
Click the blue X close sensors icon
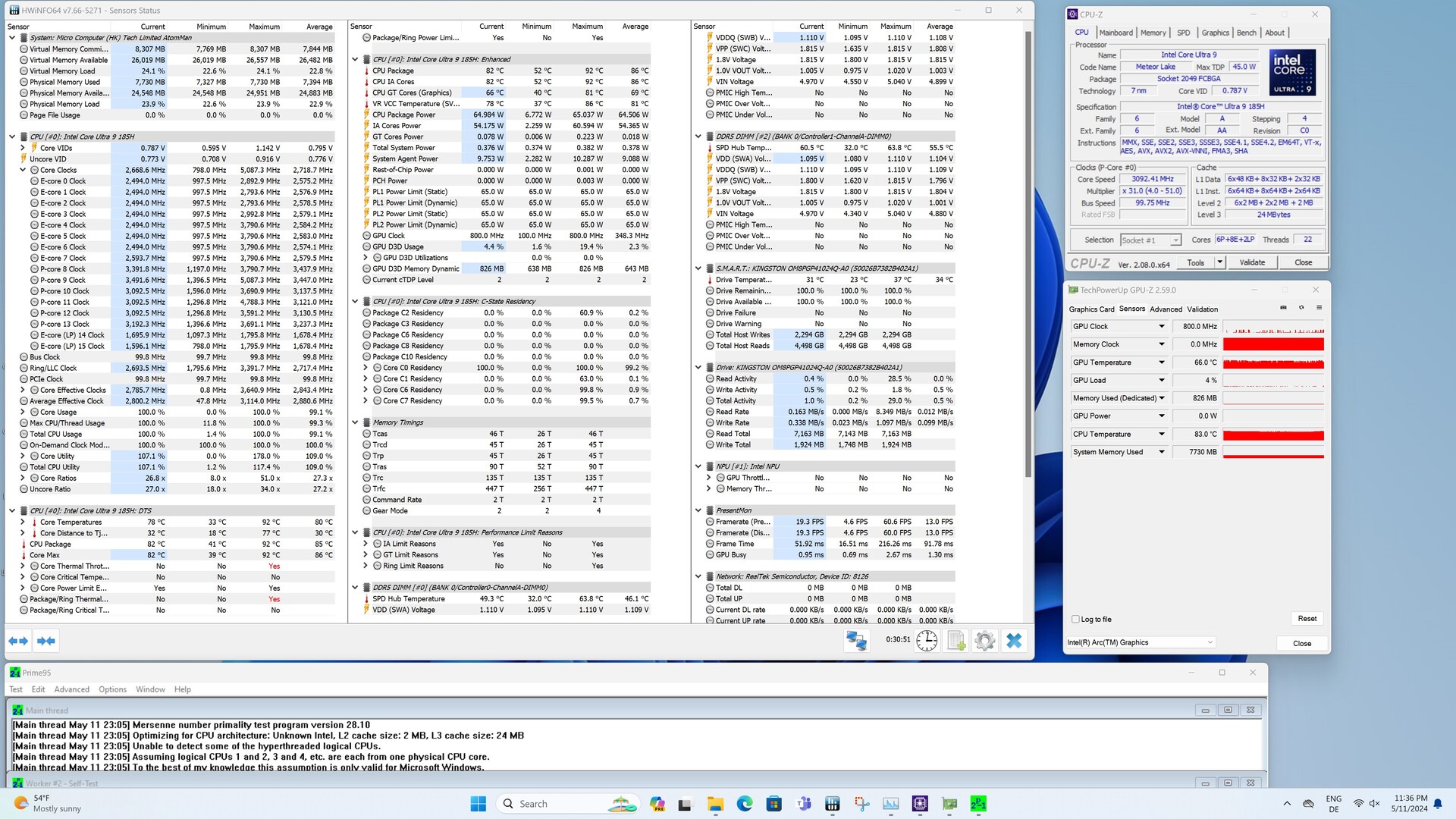point(1014,641)
